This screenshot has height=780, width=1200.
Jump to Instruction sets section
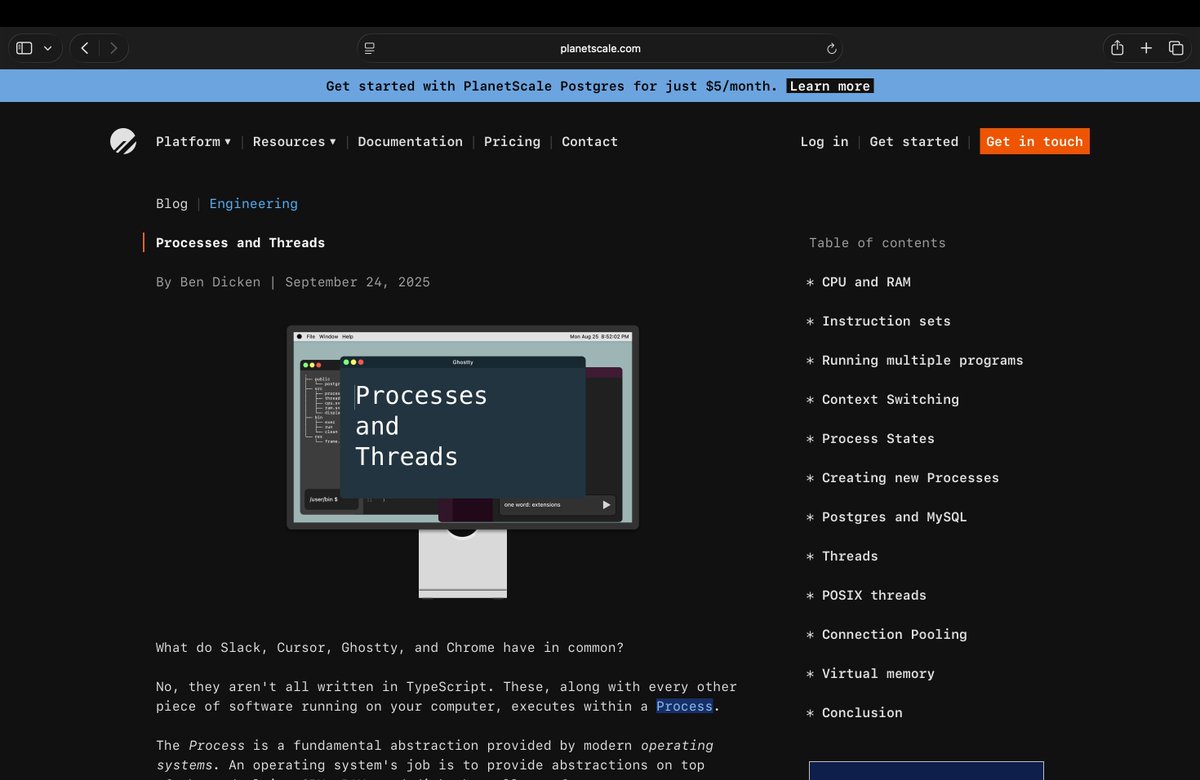coord(886,321)
